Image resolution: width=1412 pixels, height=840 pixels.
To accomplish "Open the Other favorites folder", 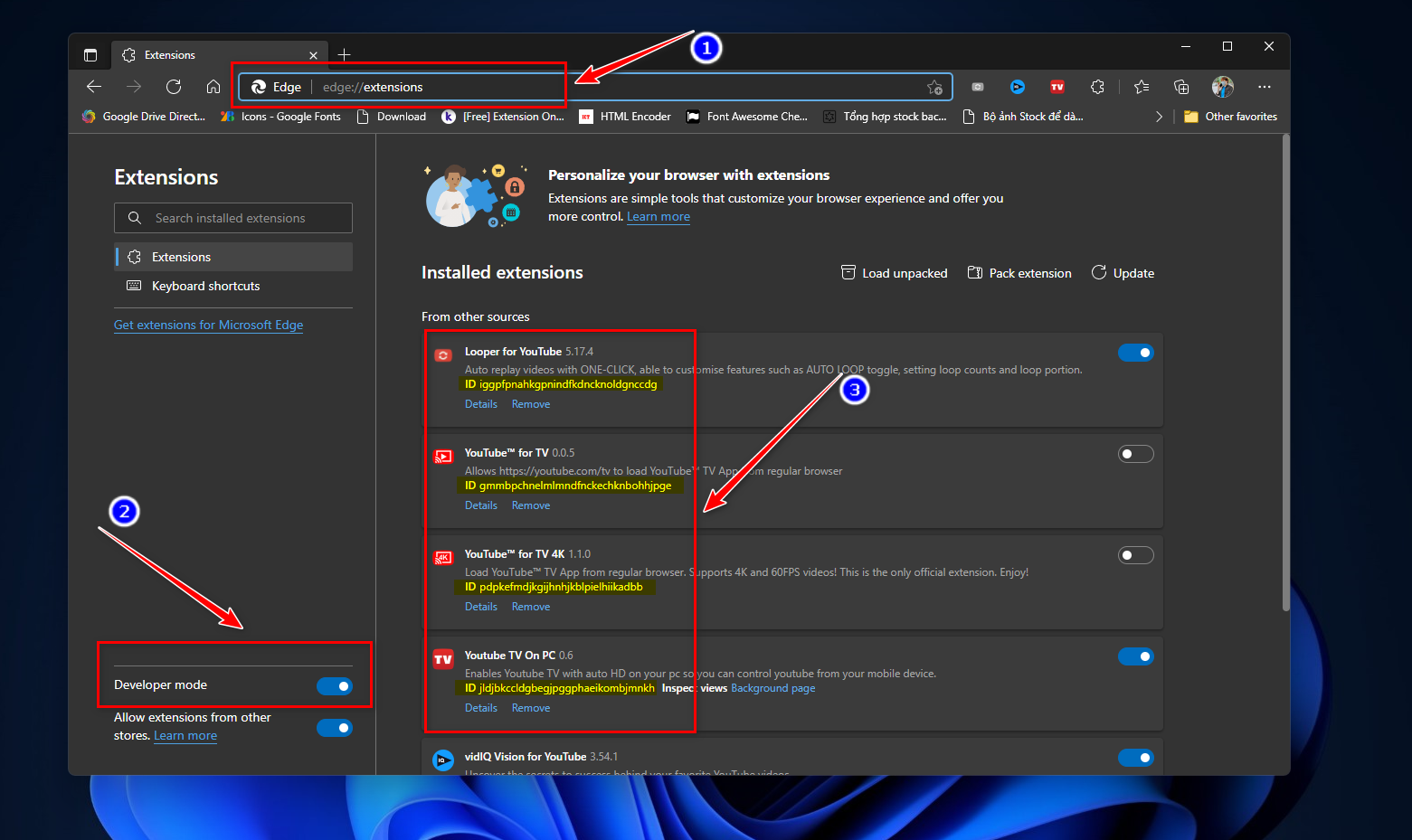I will pos(1230,117).
